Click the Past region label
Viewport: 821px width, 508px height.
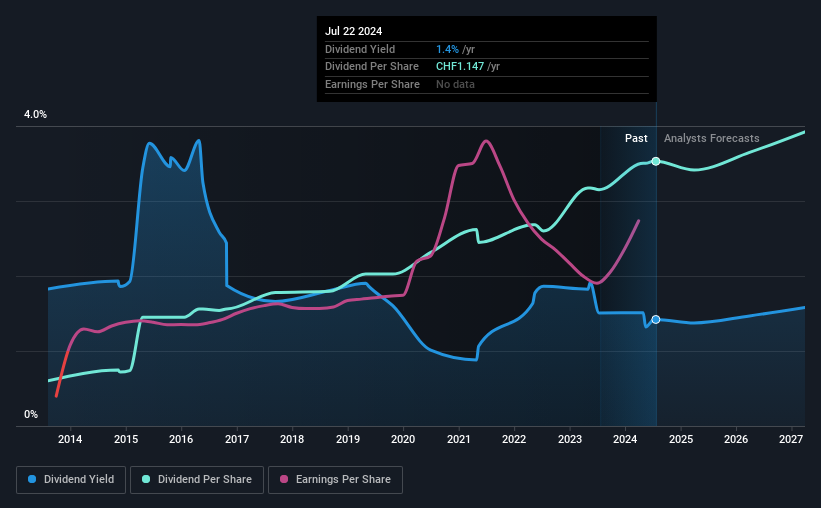(636, 138)
